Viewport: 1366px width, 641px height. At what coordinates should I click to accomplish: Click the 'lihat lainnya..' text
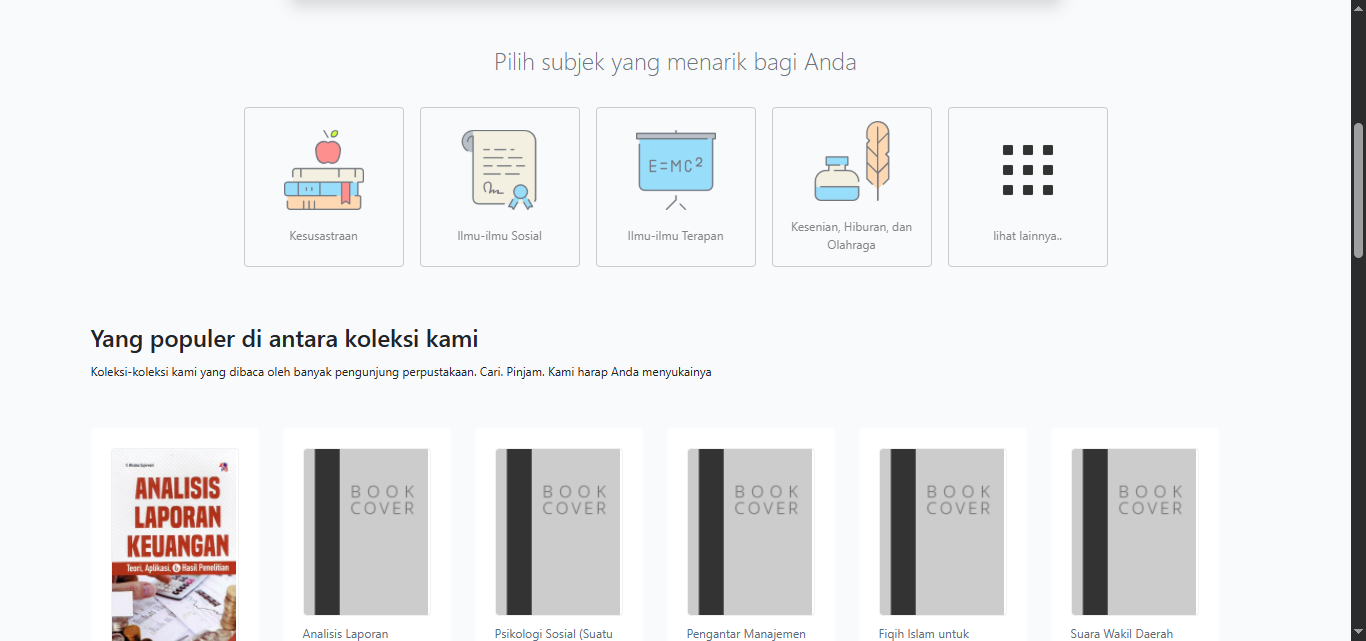pos(1028,236)
